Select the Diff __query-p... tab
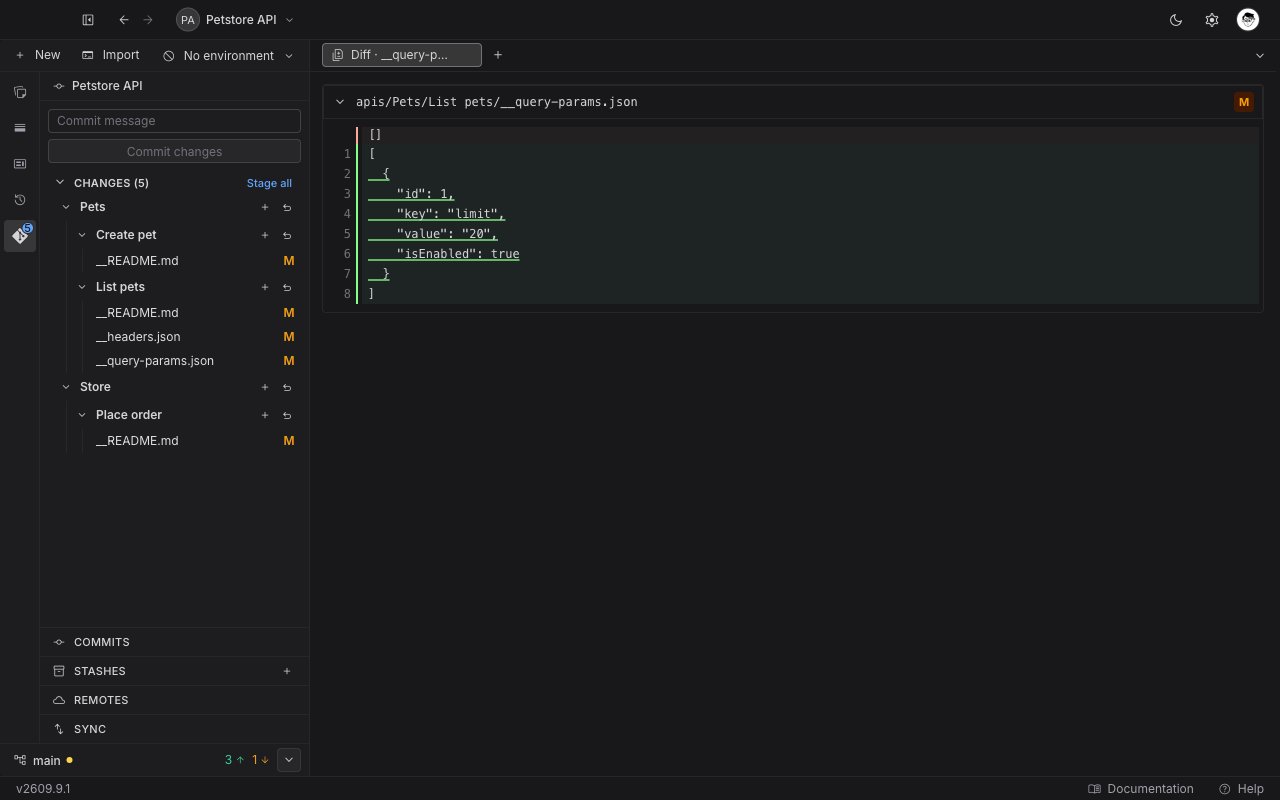The height and width of the screenshot is (800, 1280). point(402,55)
